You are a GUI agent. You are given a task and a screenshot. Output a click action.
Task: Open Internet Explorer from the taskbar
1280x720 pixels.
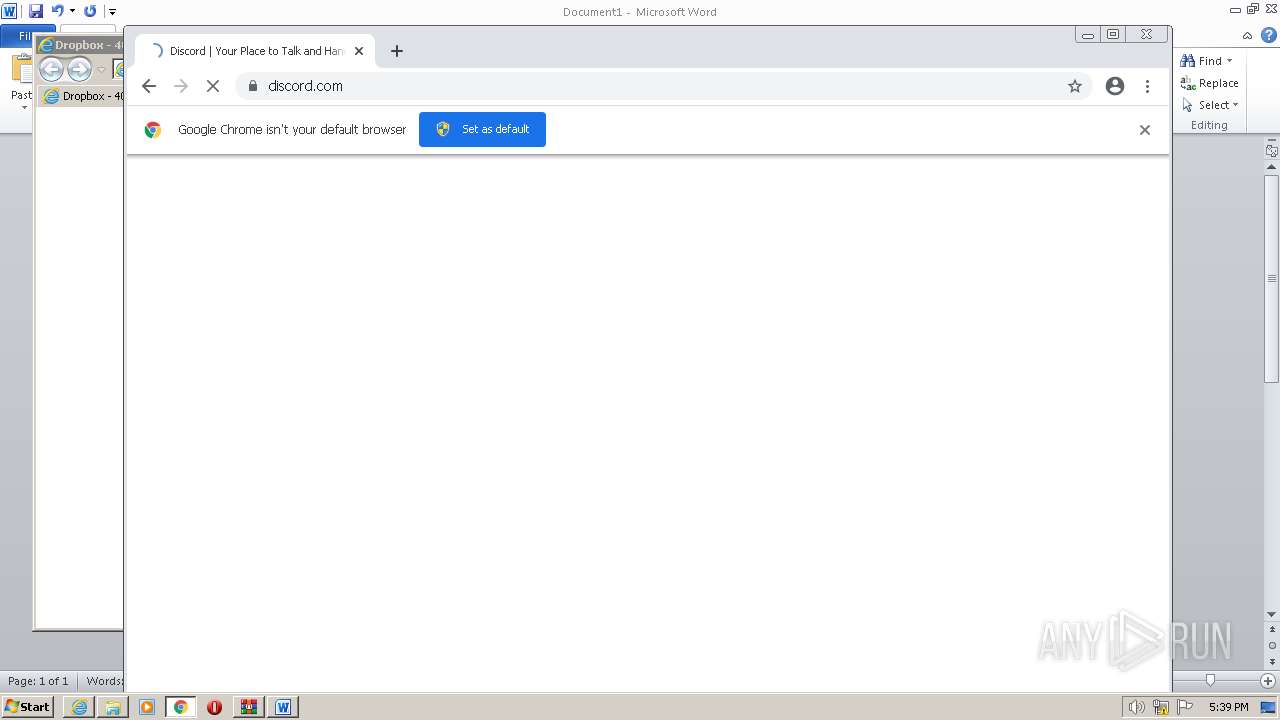pyautogui.click(x=79, y=707)
